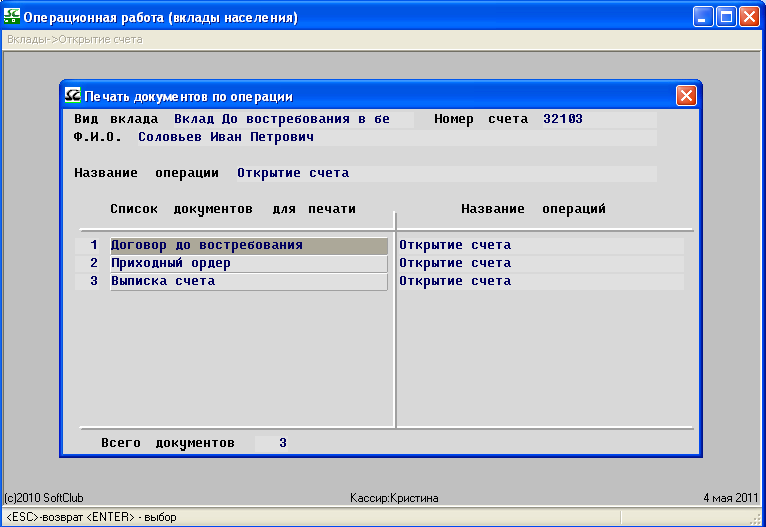Click the Кассир:Кристина status text

pyautogui.click(x=394, y=498)
